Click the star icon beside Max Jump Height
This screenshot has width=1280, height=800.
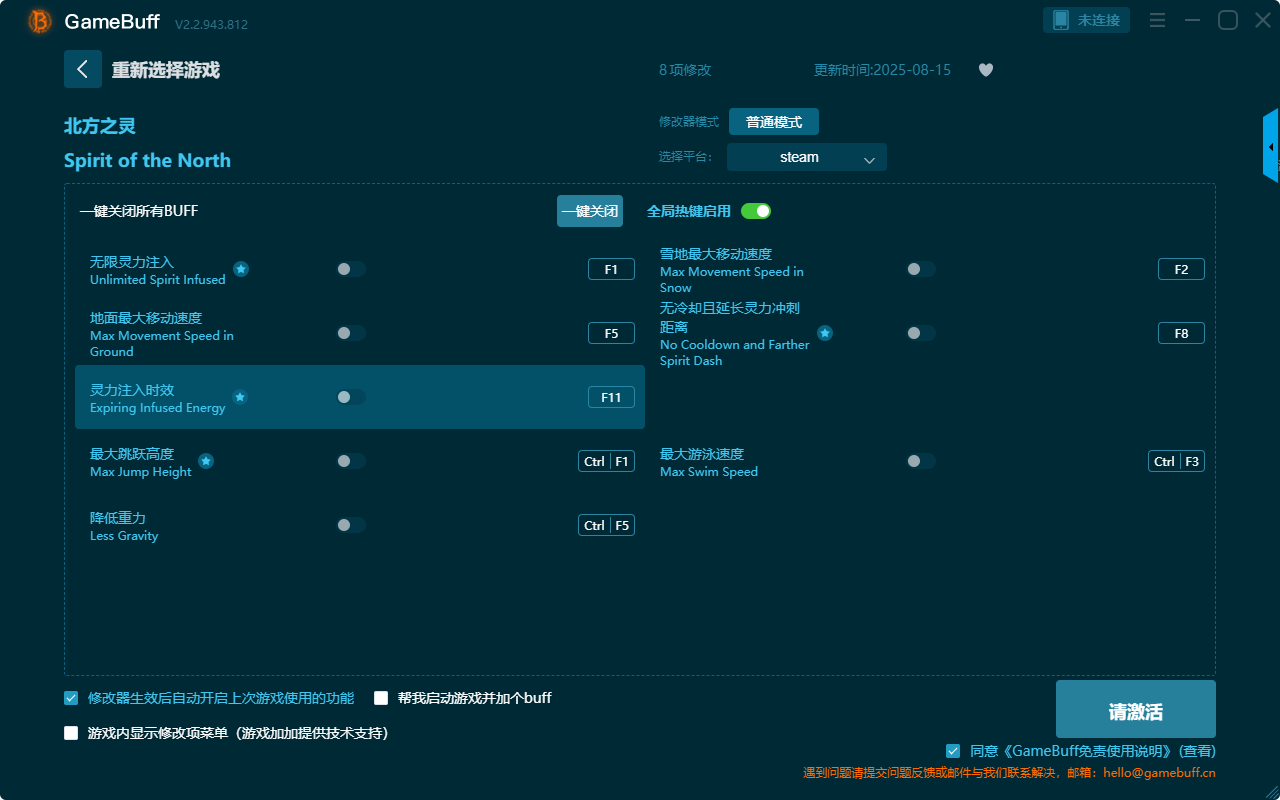[x=206, y=461]
